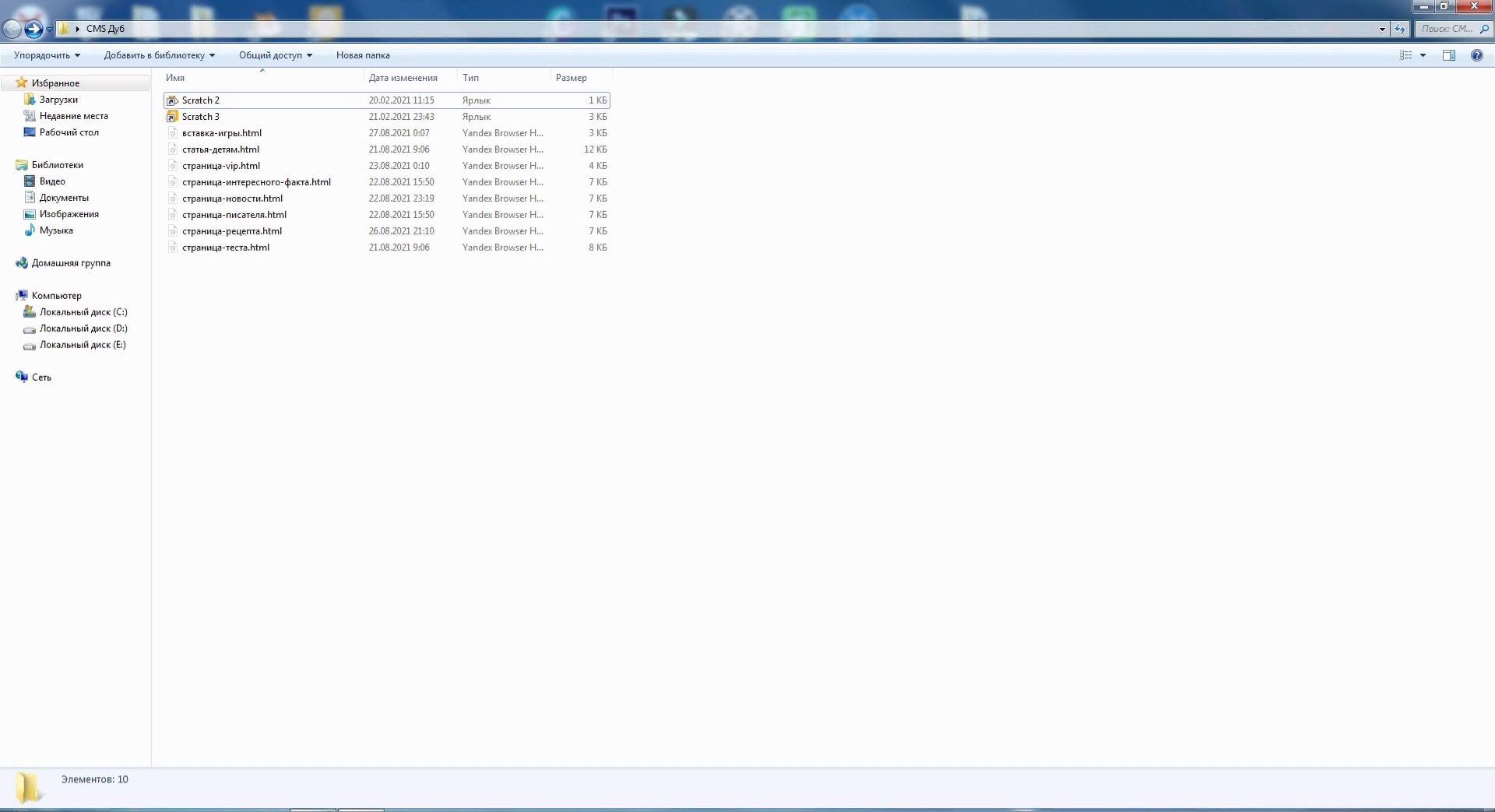Expand the address bar history dropdown
The image size is (1495, 812).
click(x=1382, y=30)
